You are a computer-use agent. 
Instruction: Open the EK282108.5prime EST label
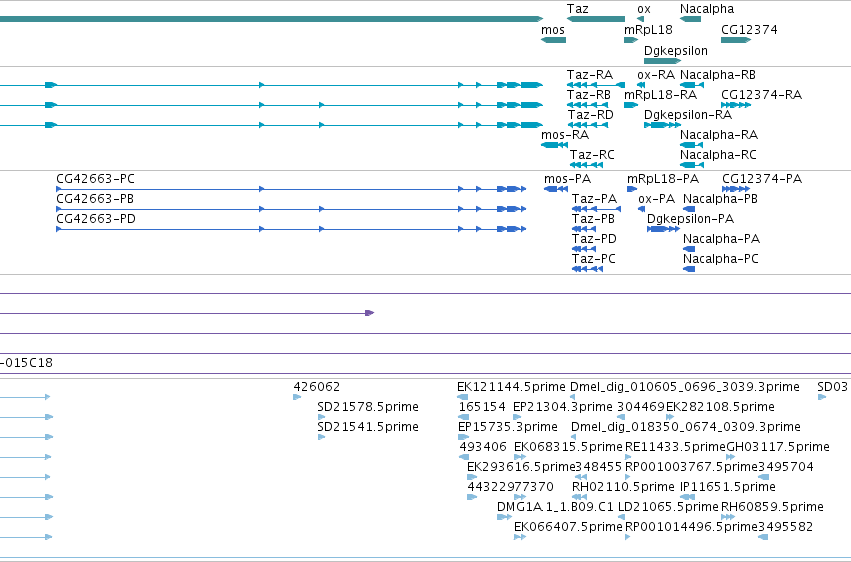tap(720, 407)
